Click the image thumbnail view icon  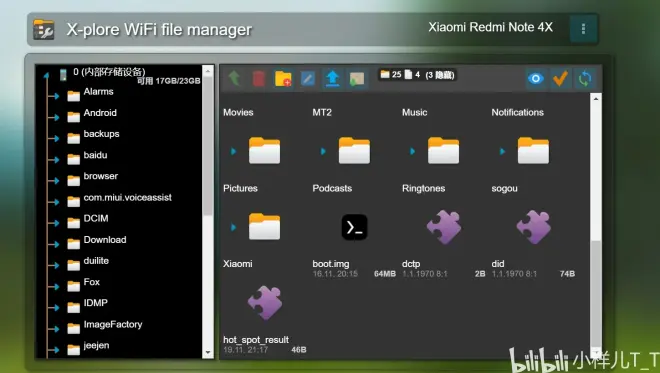[357, 79]
